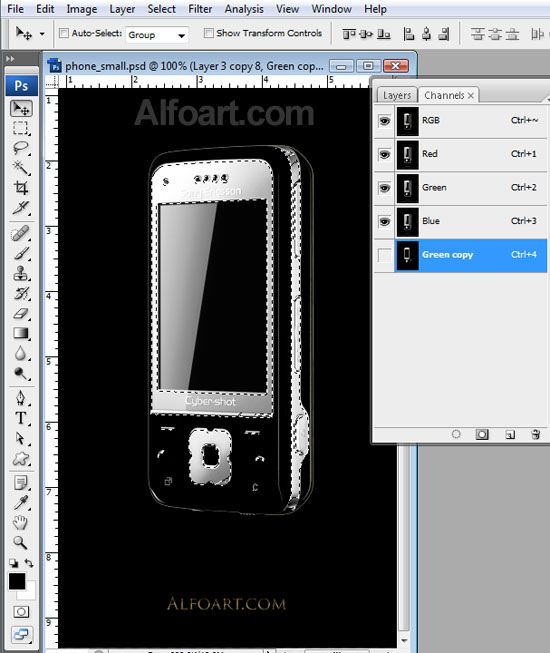Select the Eraser tool
This screenshot has width=550, height=653.
(21, 313)
